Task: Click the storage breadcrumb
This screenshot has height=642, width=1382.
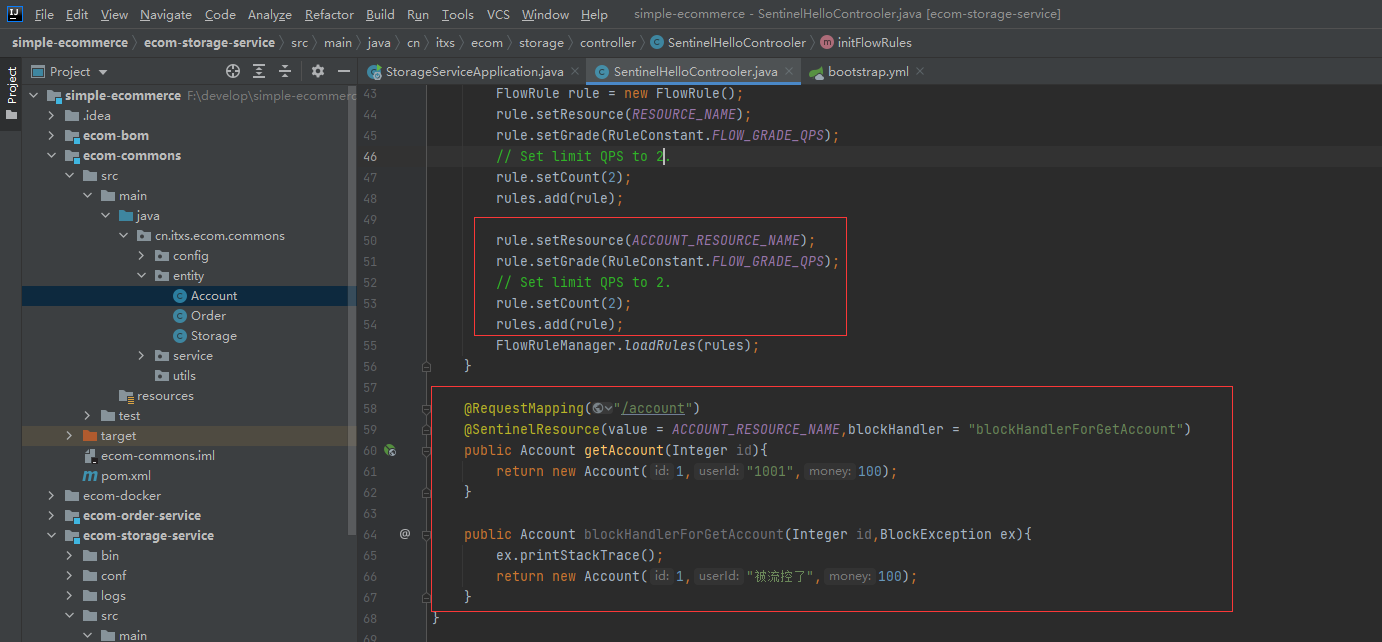Action: click(541, 43)
